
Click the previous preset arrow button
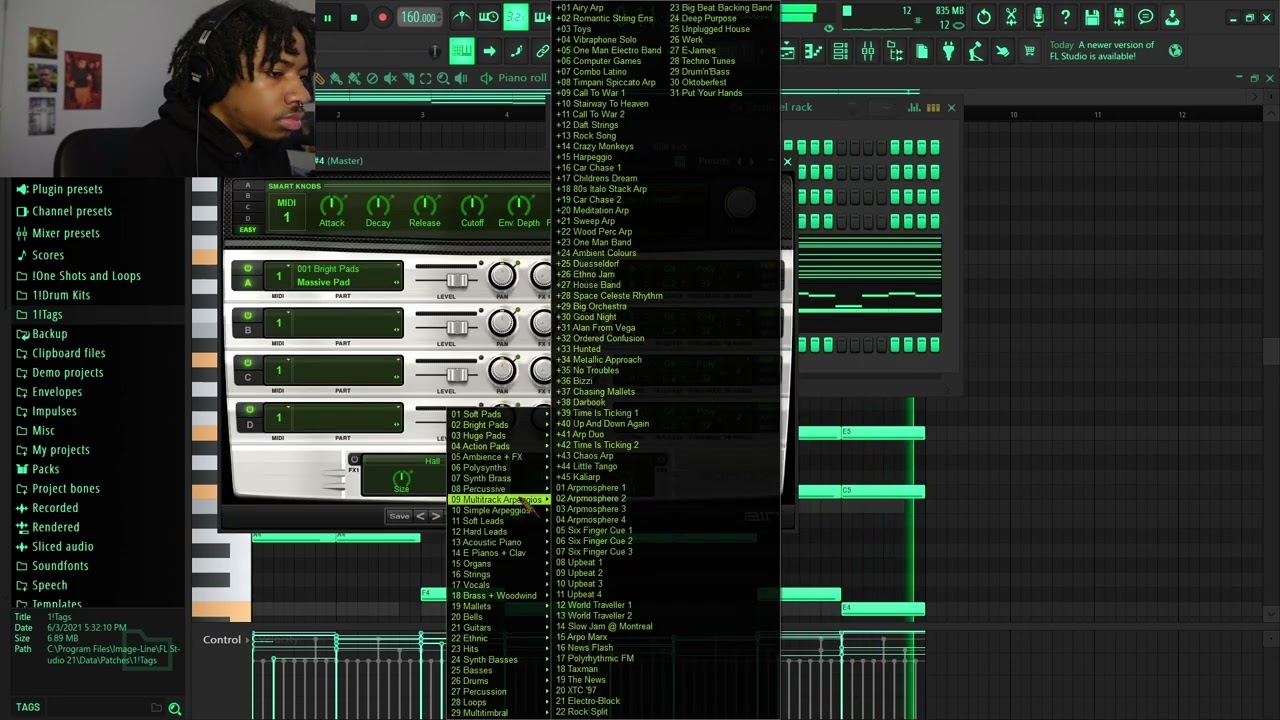coord(420,516)
